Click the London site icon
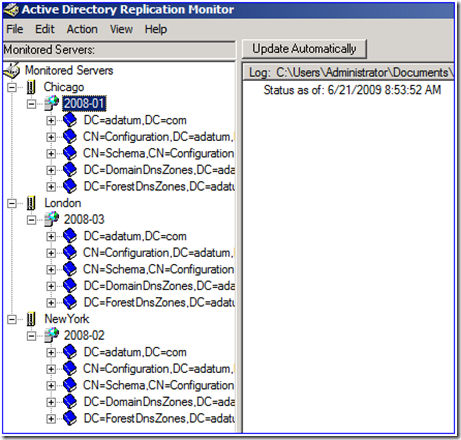The image size is (461, 440). 31,203
